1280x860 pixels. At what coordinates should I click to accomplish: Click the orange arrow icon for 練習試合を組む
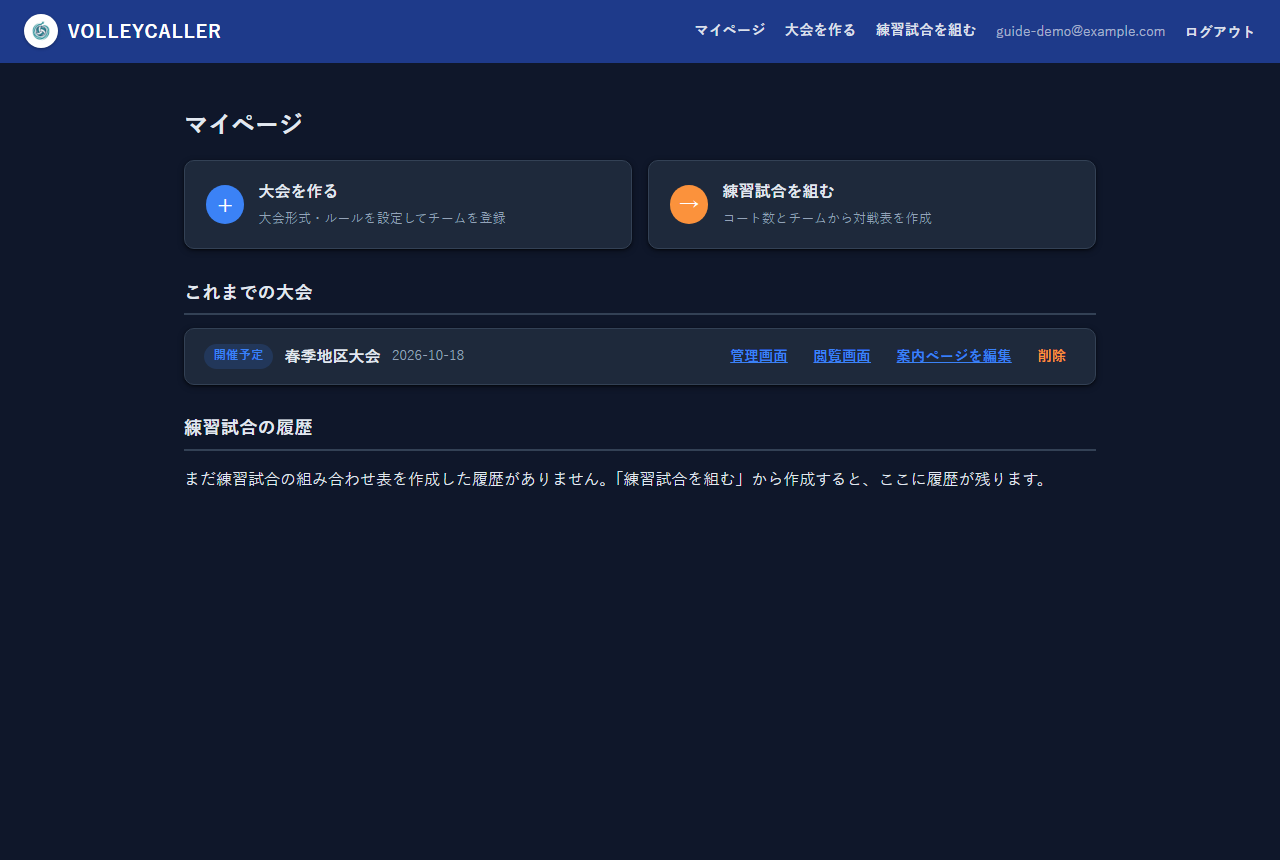[x=689, y=205]
